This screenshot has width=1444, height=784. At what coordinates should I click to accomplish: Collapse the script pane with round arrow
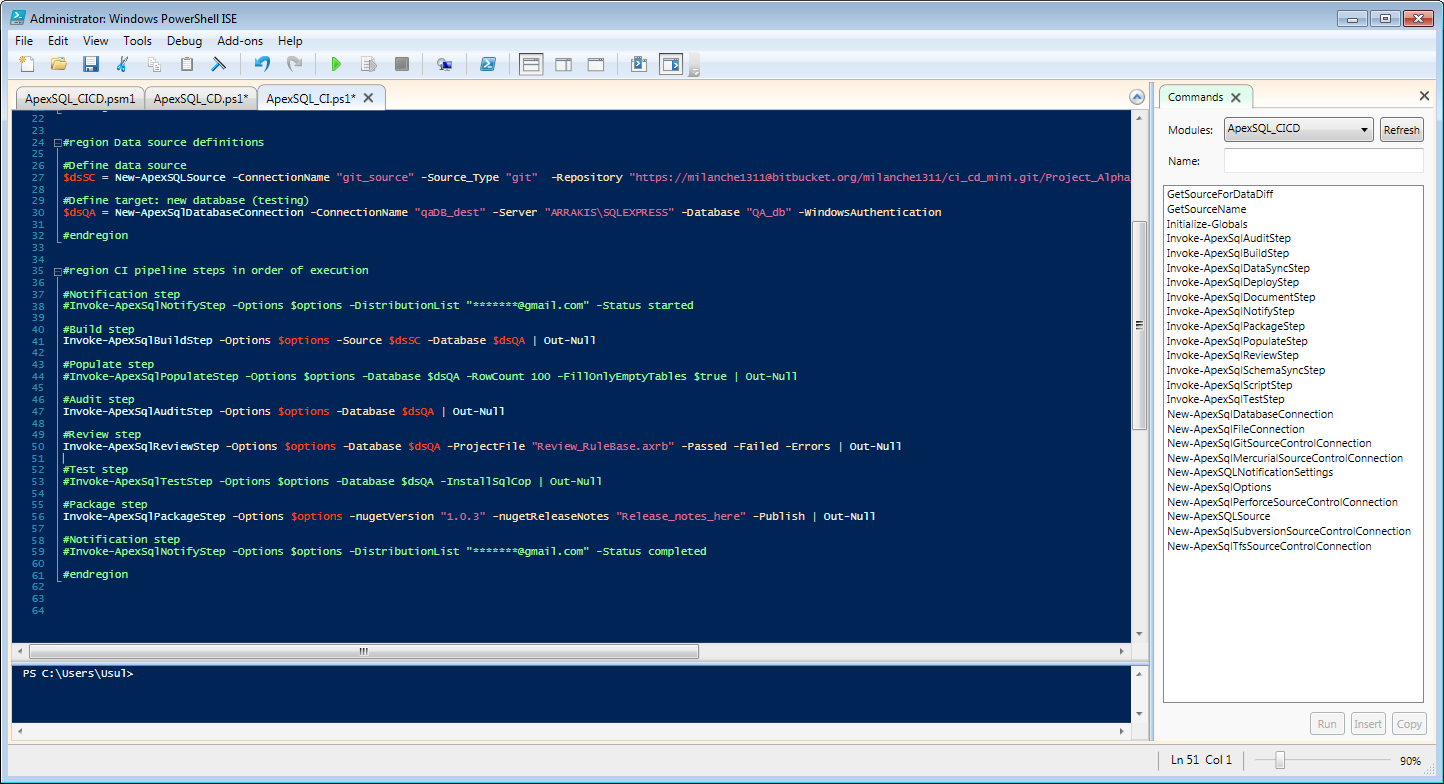pos(1136,97)
